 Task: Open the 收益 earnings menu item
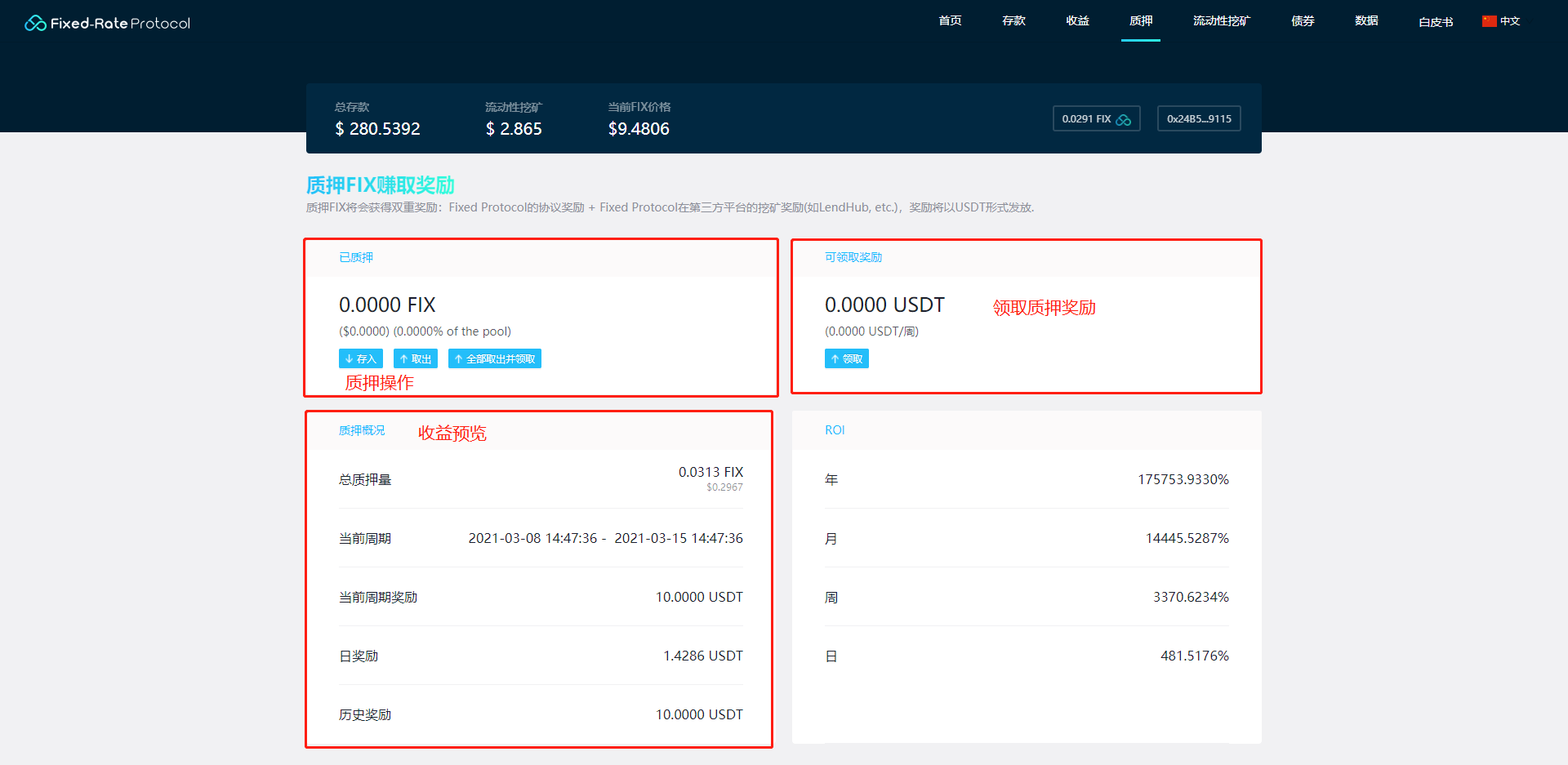pyautogui.click(x=1077, y=21)
